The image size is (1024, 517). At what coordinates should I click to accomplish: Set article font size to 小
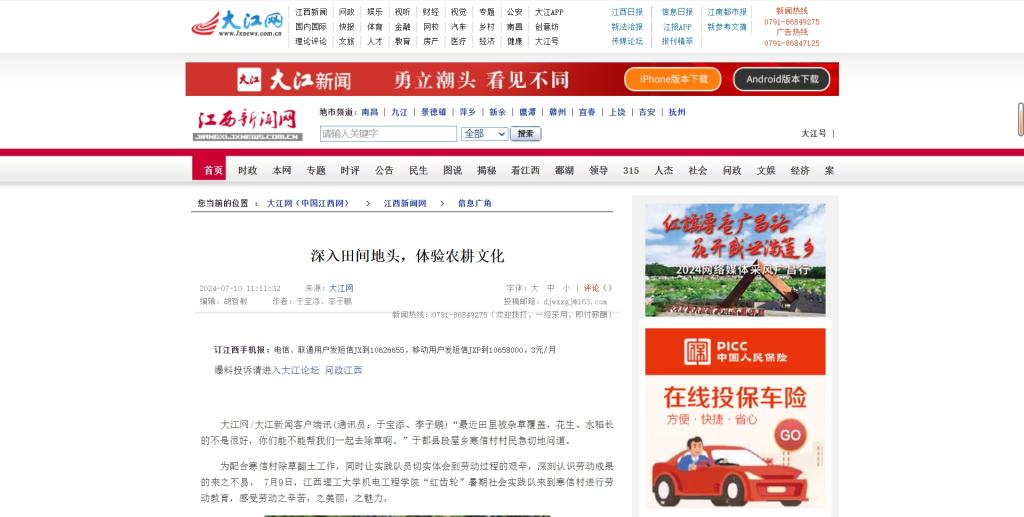coord(566,288)
